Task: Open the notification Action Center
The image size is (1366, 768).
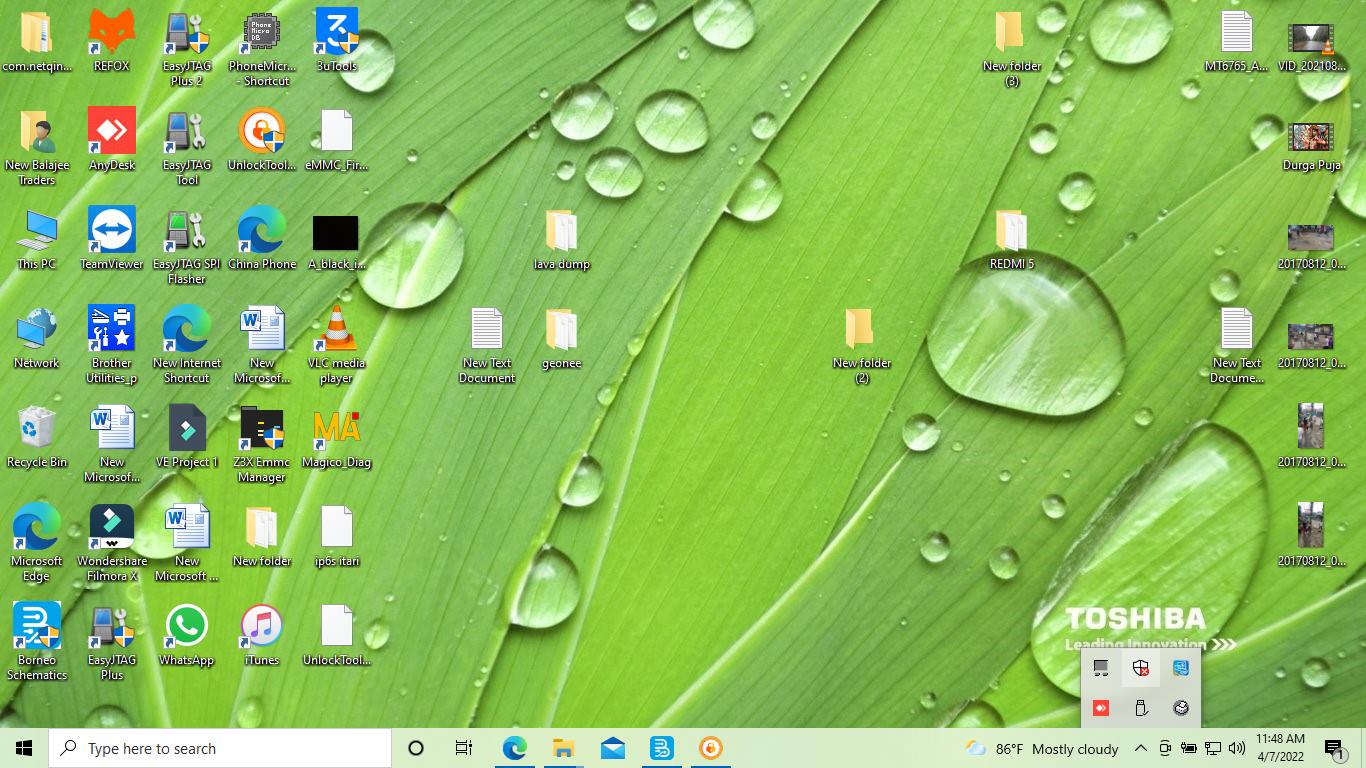Action: point(1334,748)
